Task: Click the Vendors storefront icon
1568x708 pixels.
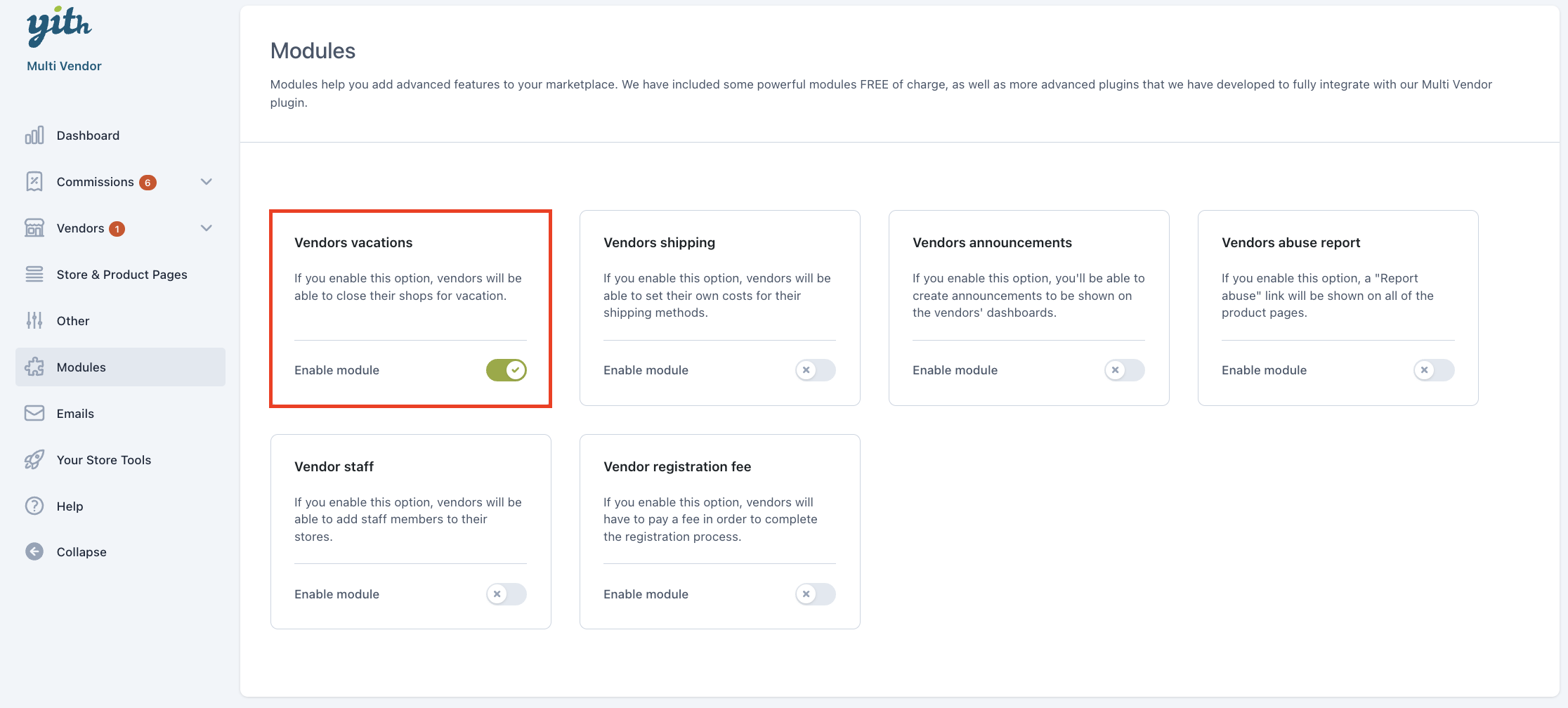Action: point(34,228)
